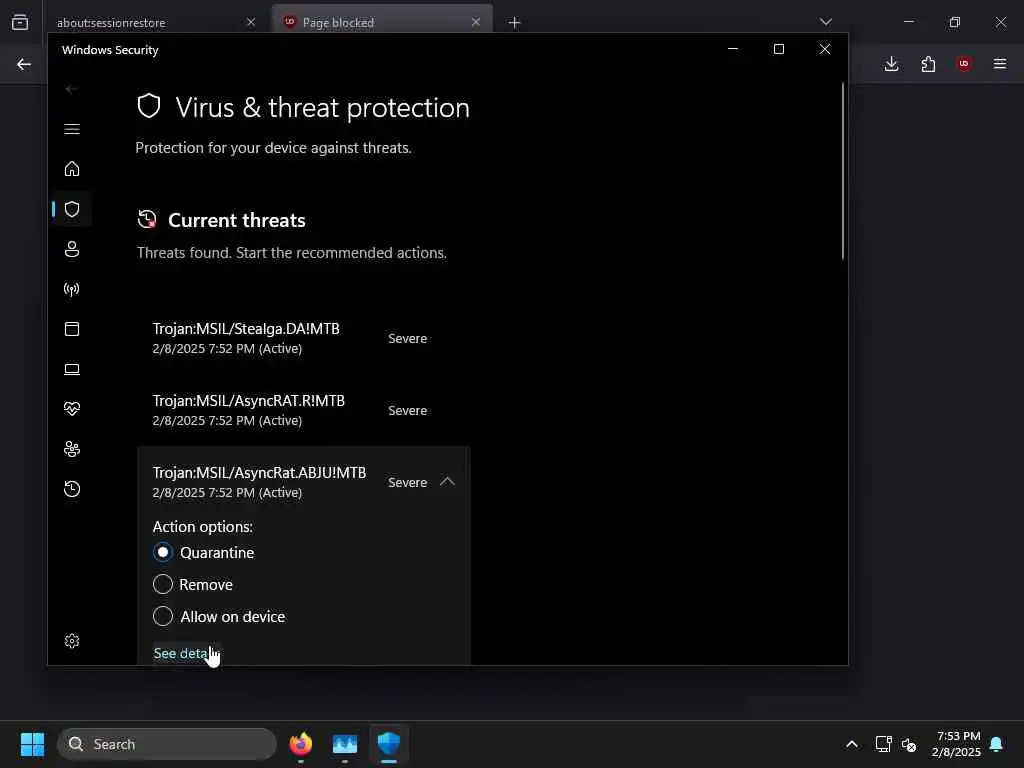Click 'Action options:' label text
The height and width of the screenshot is (768, 1024).
(x=202, y=526)
